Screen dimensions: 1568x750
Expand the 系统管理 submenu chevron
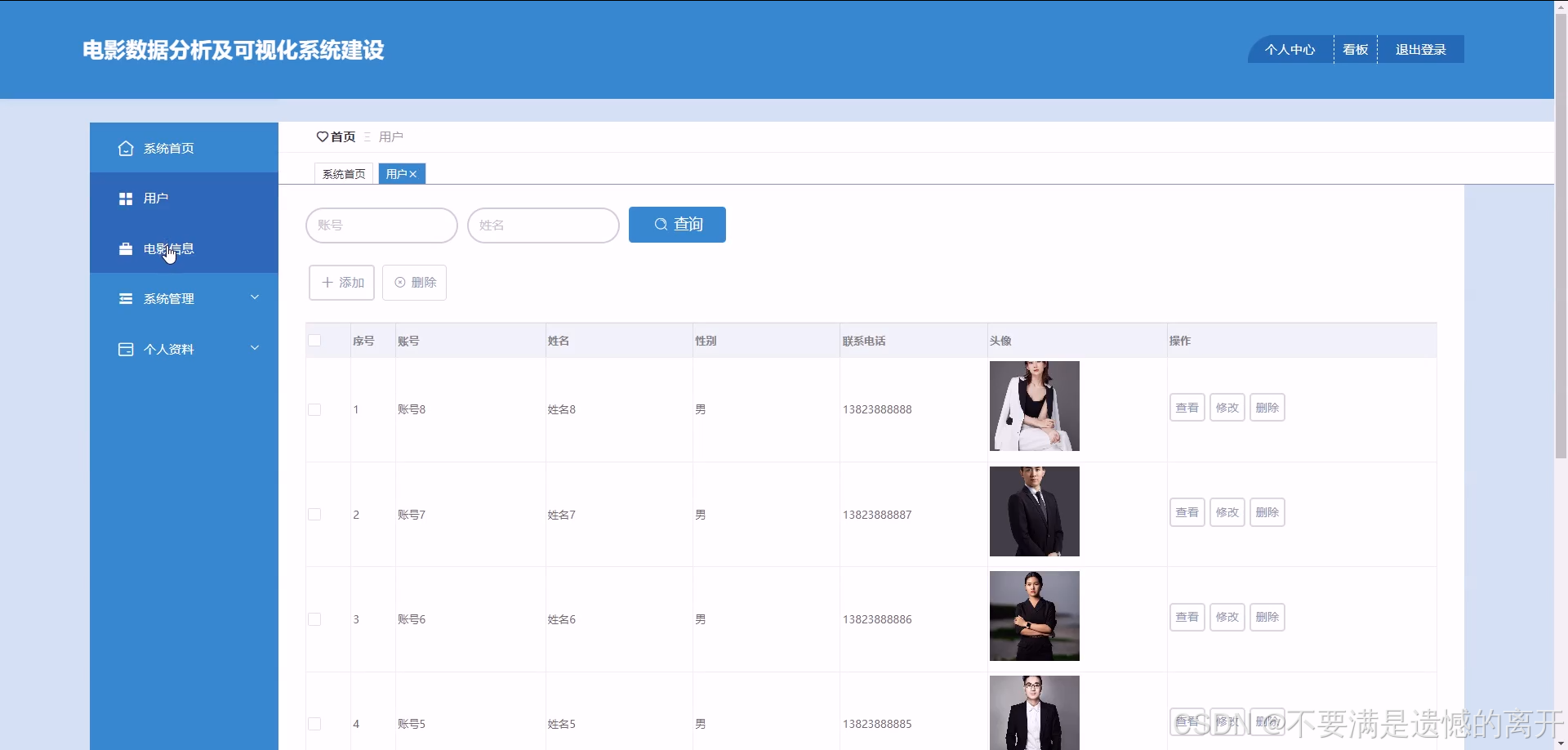(255, 297)
